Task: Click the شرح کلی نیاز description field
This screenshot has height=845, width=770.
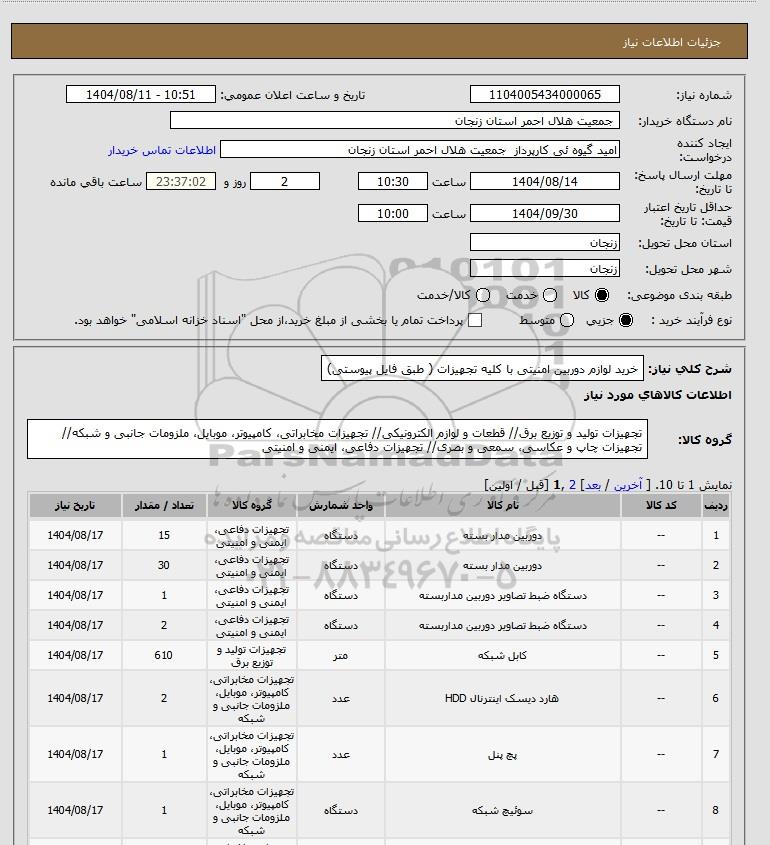Action: click(482, 369)
